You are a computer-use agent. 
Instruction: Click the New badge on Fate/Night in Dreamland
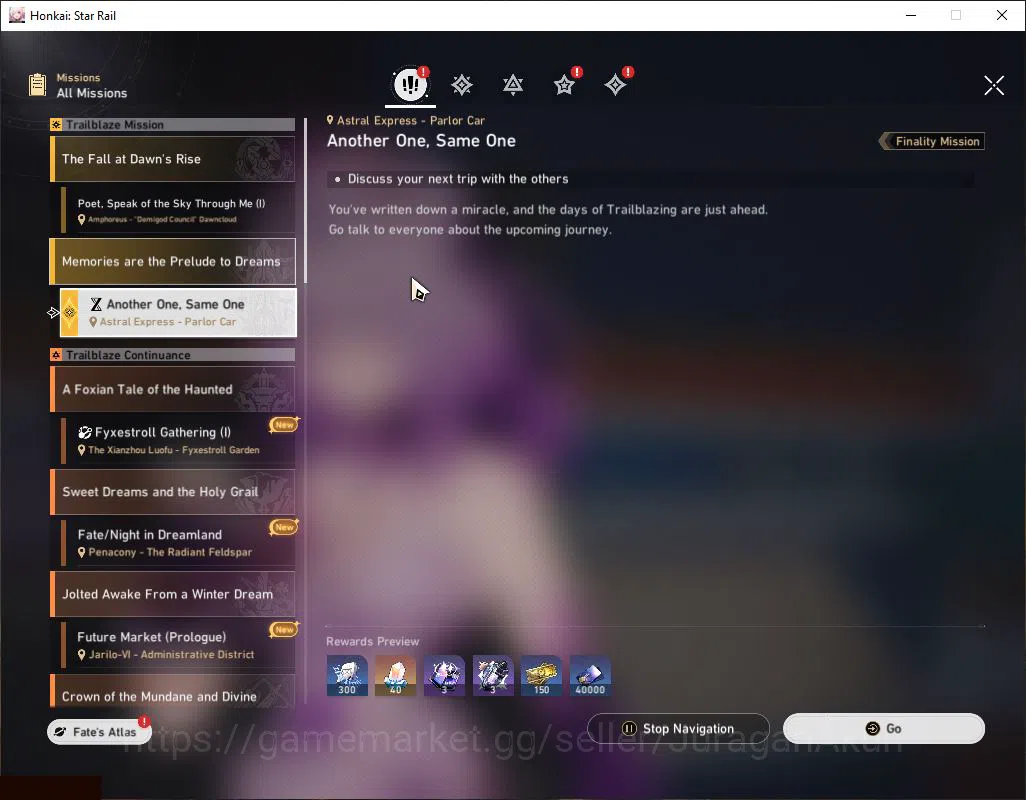pos(284,527)
